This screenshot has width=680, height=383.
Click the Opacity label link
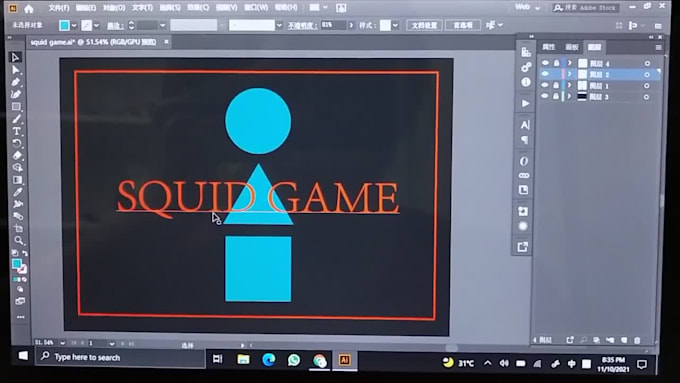[x=302, y=26]
